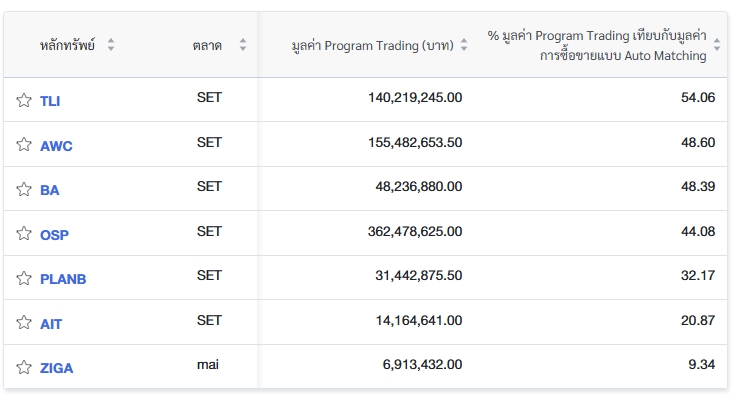This screenshot has width=739, height=400.
Task: Click ZIGA's 6,913,432.00 value cell
Action: pos(422,366)
